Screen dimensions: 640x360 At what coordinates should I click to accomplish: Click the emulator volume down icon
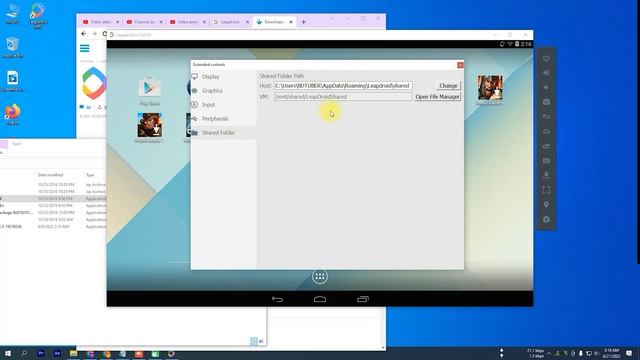point(546,87)
